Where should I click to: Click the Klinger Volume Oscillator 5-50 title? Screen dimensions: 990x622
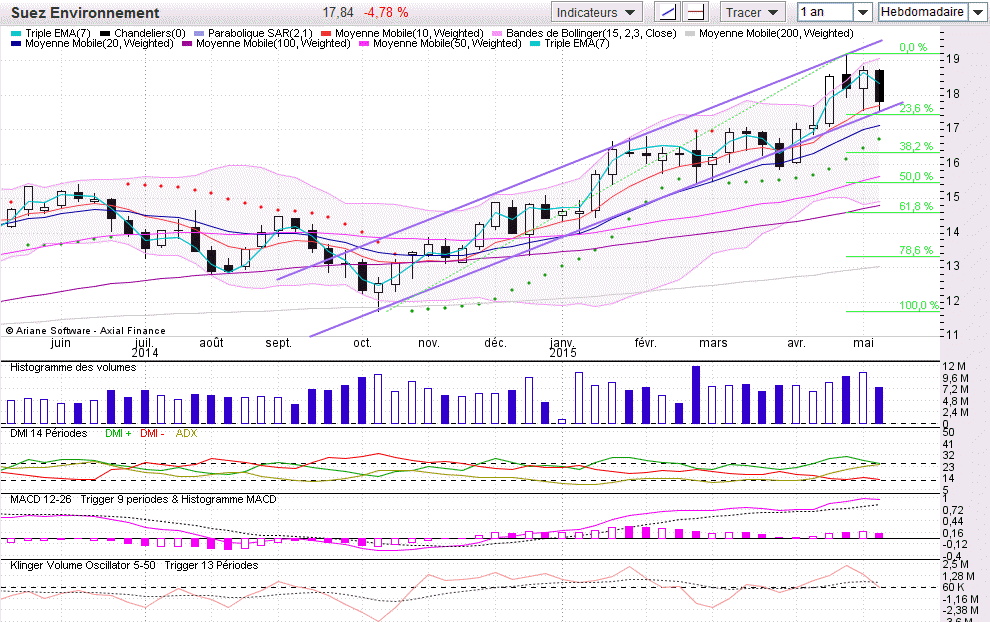point(83,566)
